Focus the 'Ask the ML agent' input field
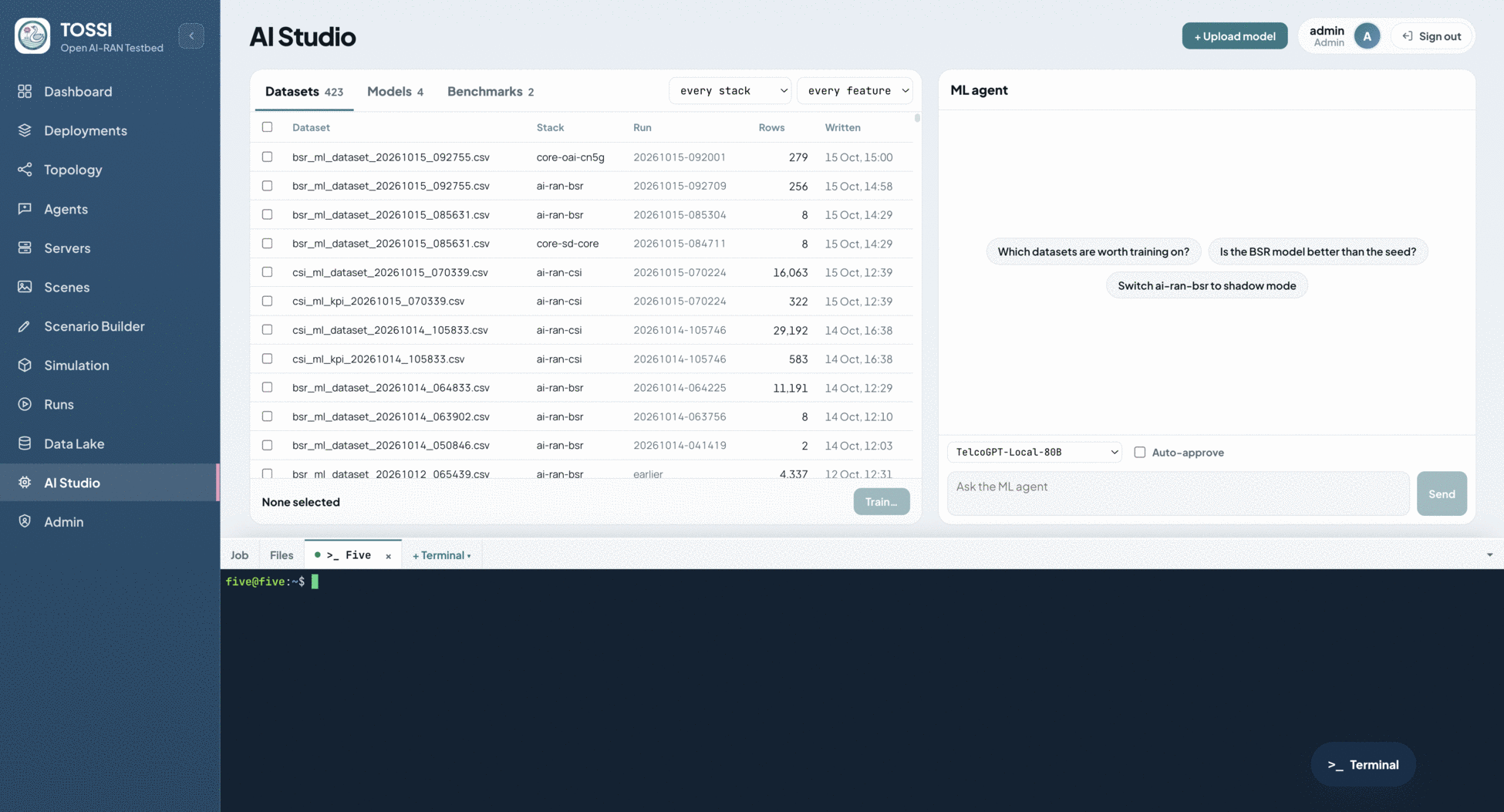The width and height of the screenshot is (1504, 812). 1178,494
